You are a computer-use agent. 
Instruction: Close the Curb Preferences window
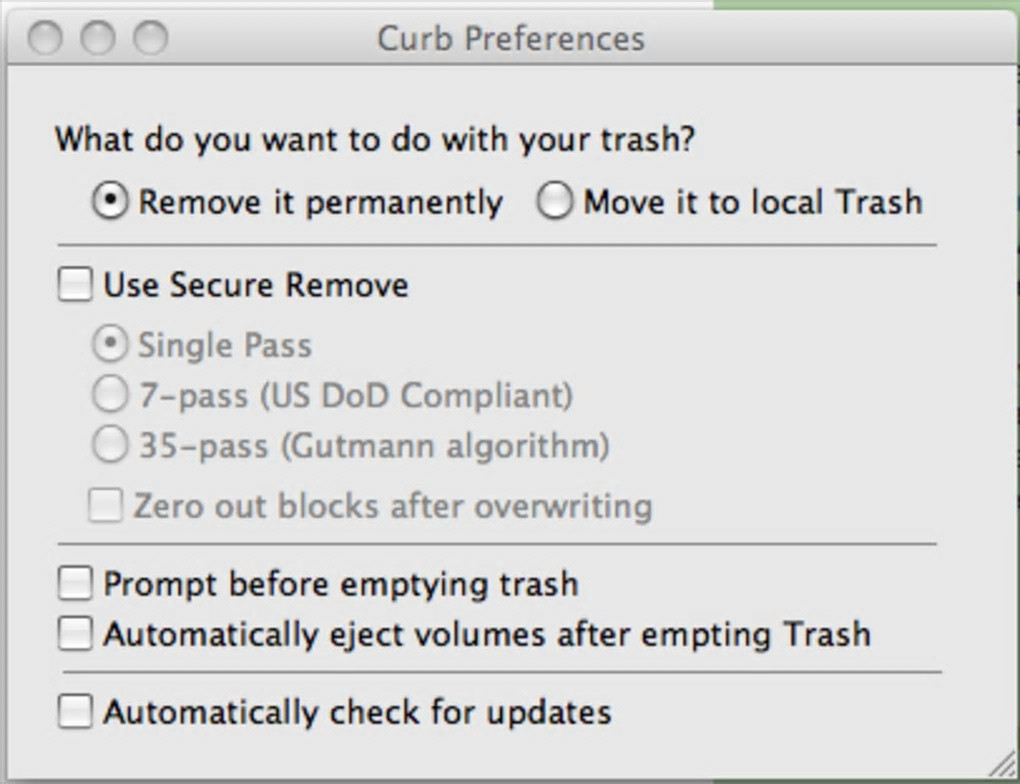click(x=45, y=39)
